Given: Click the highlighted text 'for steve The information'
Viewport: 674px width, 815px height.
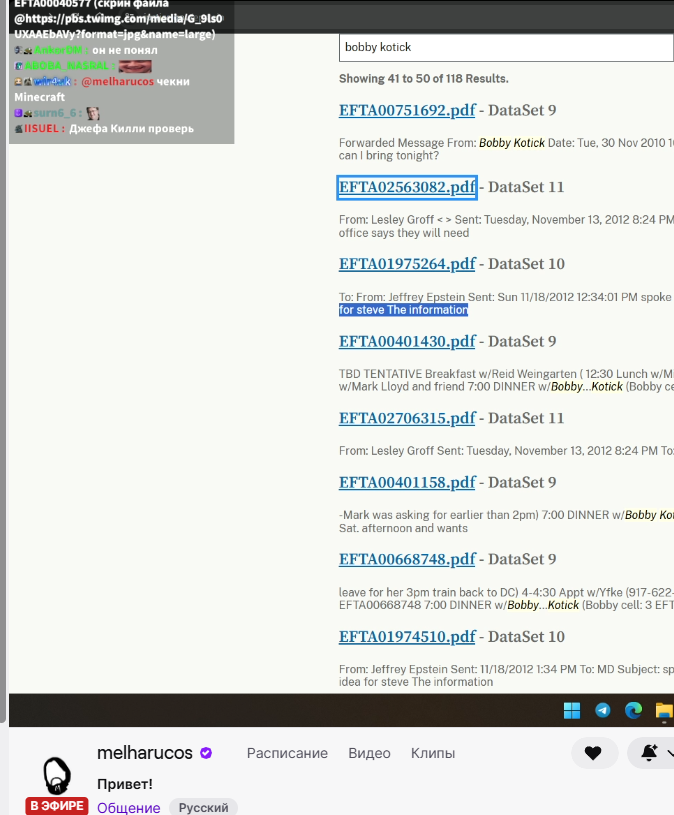Looking at the screenshot, I should pos(403,310).
